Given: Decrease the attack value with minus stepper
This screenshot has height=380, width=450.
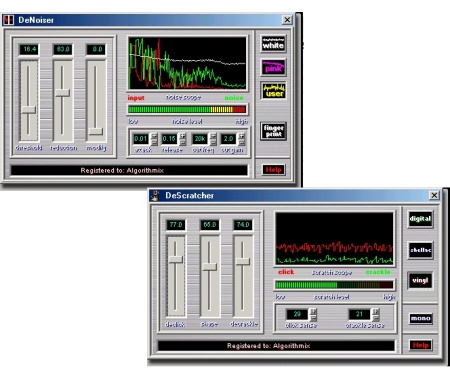Looking at the screenshot, I should tap(154, 142).
